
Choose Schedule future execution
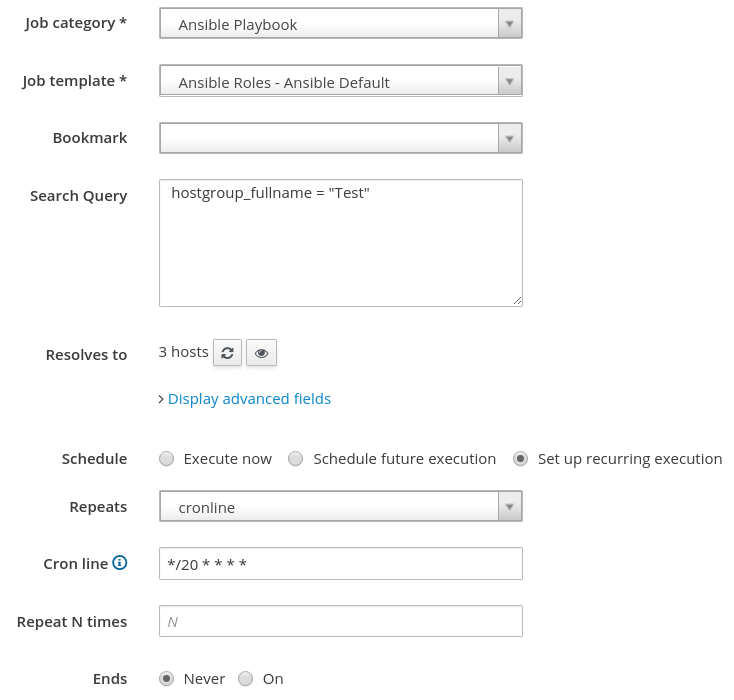point(296,459)
